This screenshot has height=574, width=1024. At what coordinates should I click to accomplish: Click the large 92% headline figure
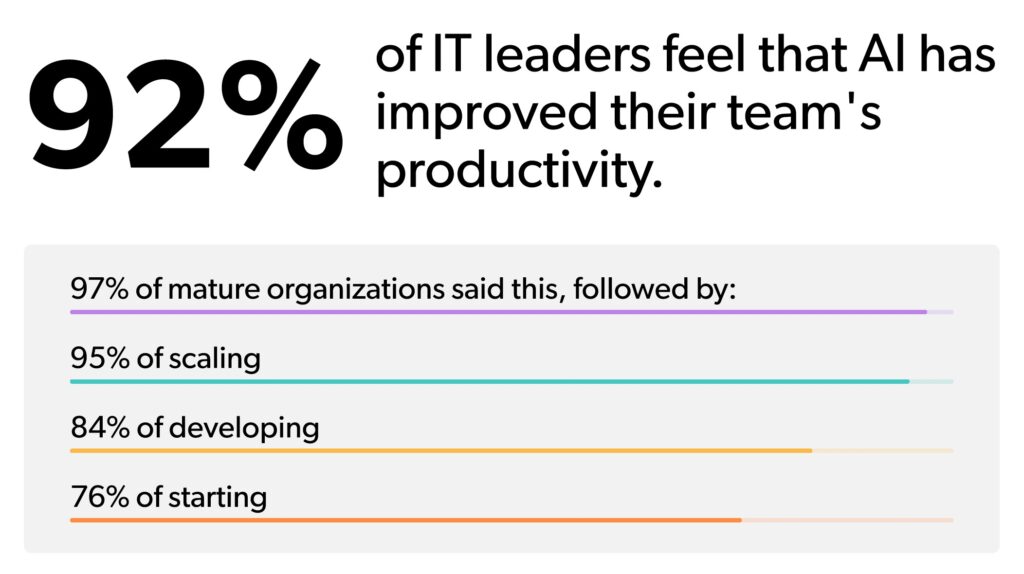tap(185, 114)
